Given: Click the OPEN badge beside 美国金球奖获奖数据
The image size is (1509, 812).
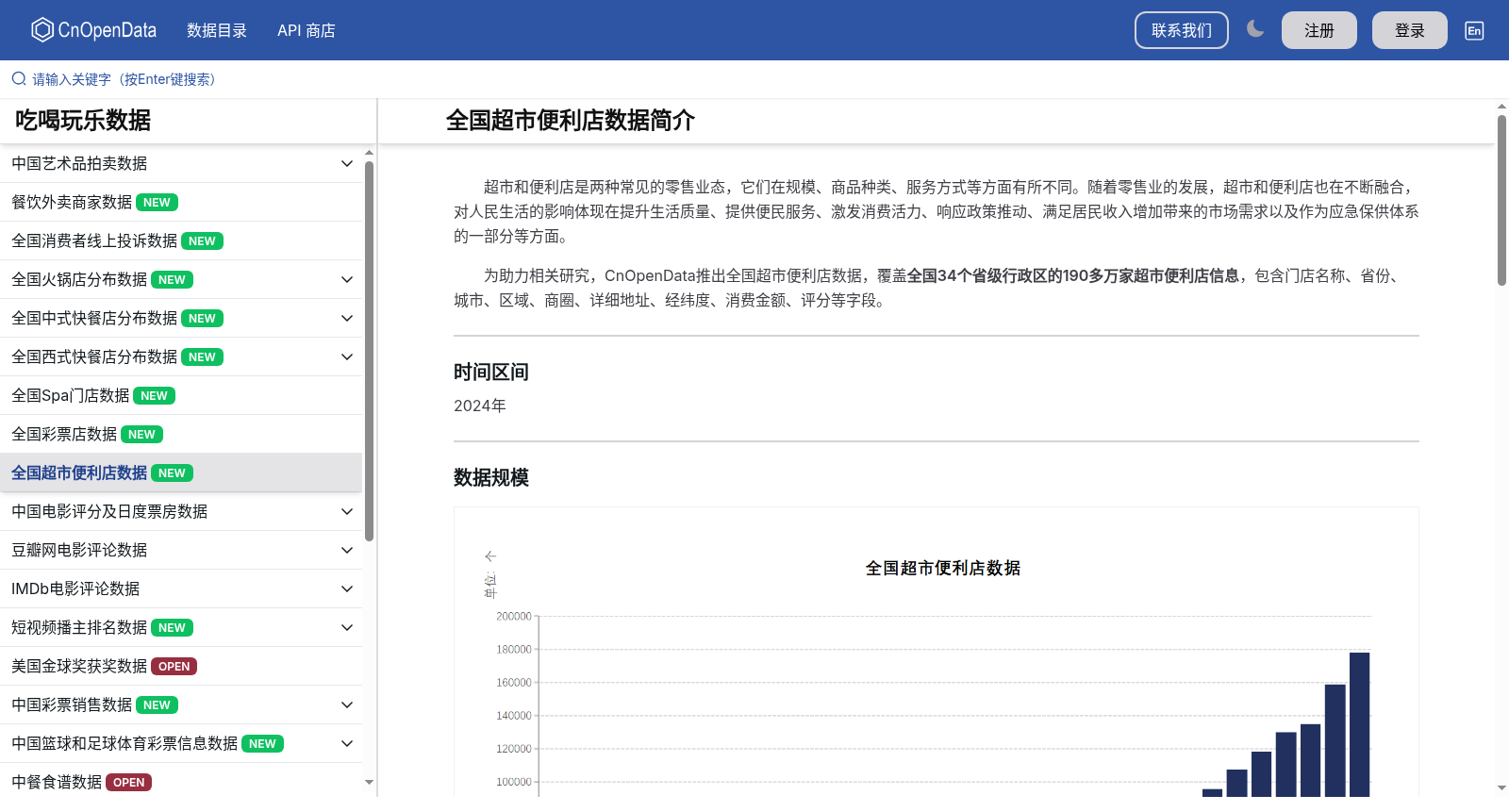Looking at the screenshot, I should 174,667.
